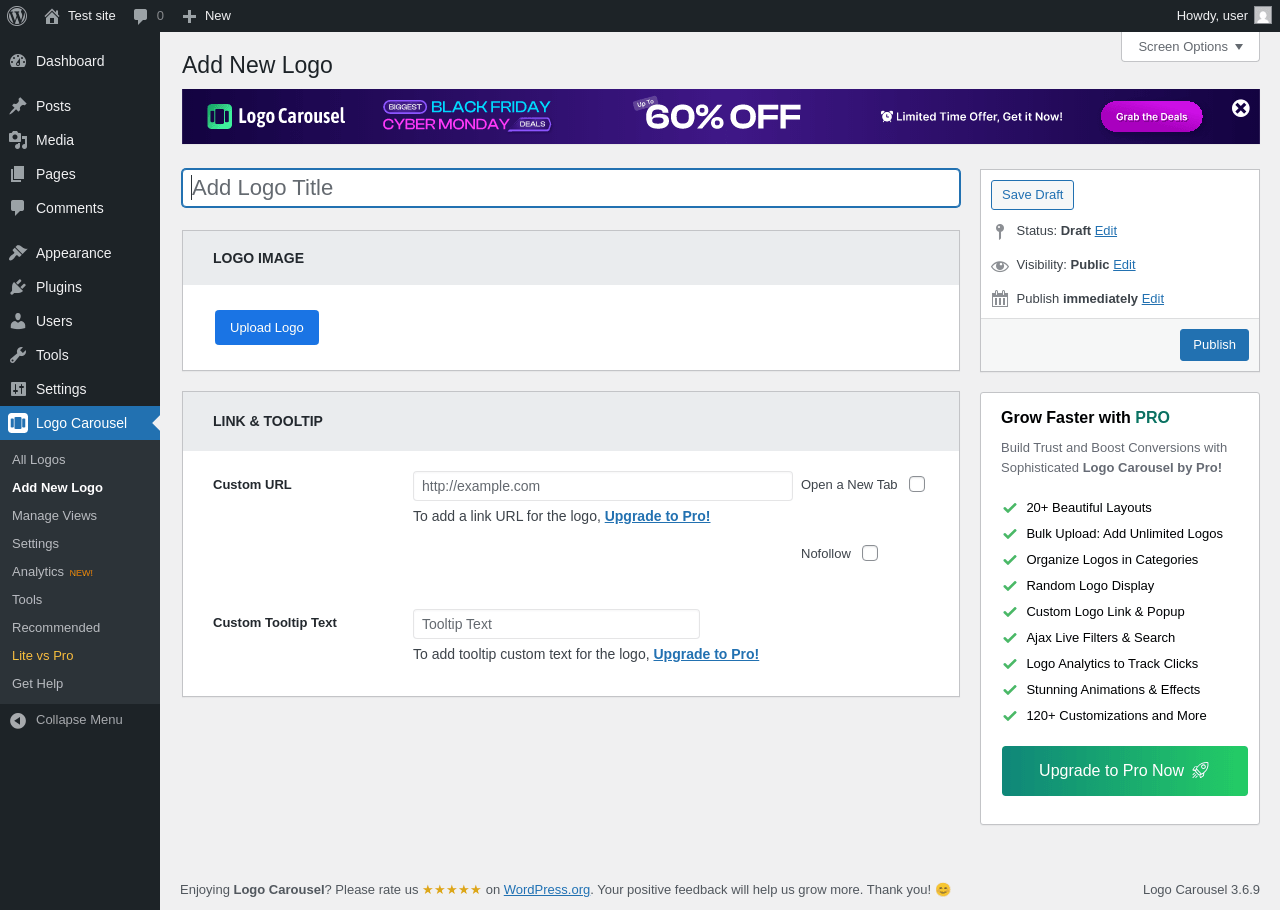Image resolution: width=1280 pixels, height=910 pixels.
Task: Open the comments bubble icon in admin bar
Action: point(140,16)
